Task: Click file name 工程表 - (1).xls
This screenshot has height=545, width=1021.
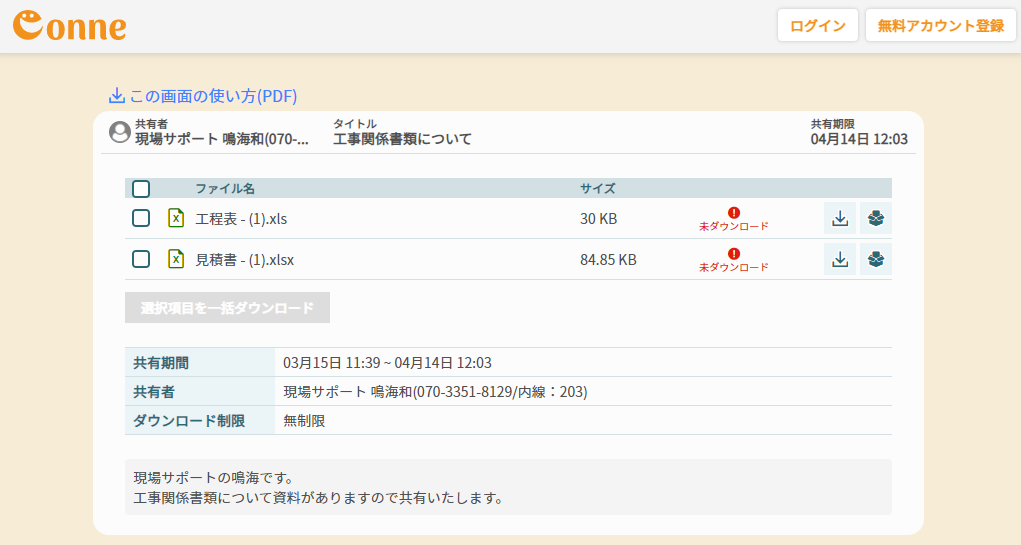Action: pos(242,219)
